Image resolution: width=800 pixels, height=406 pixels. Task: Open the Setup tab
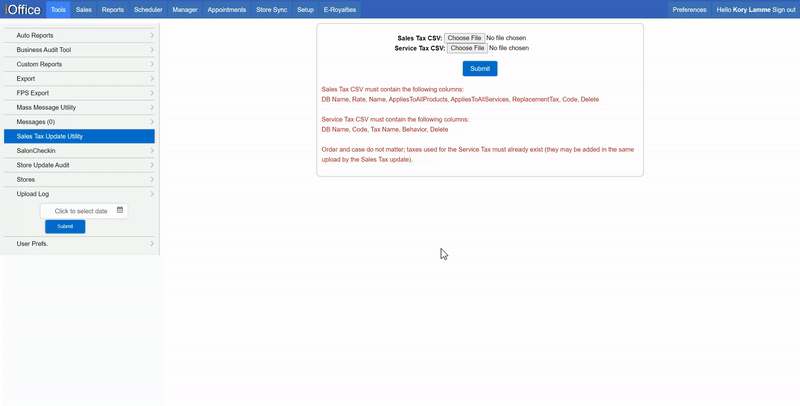tap(305, 10)
